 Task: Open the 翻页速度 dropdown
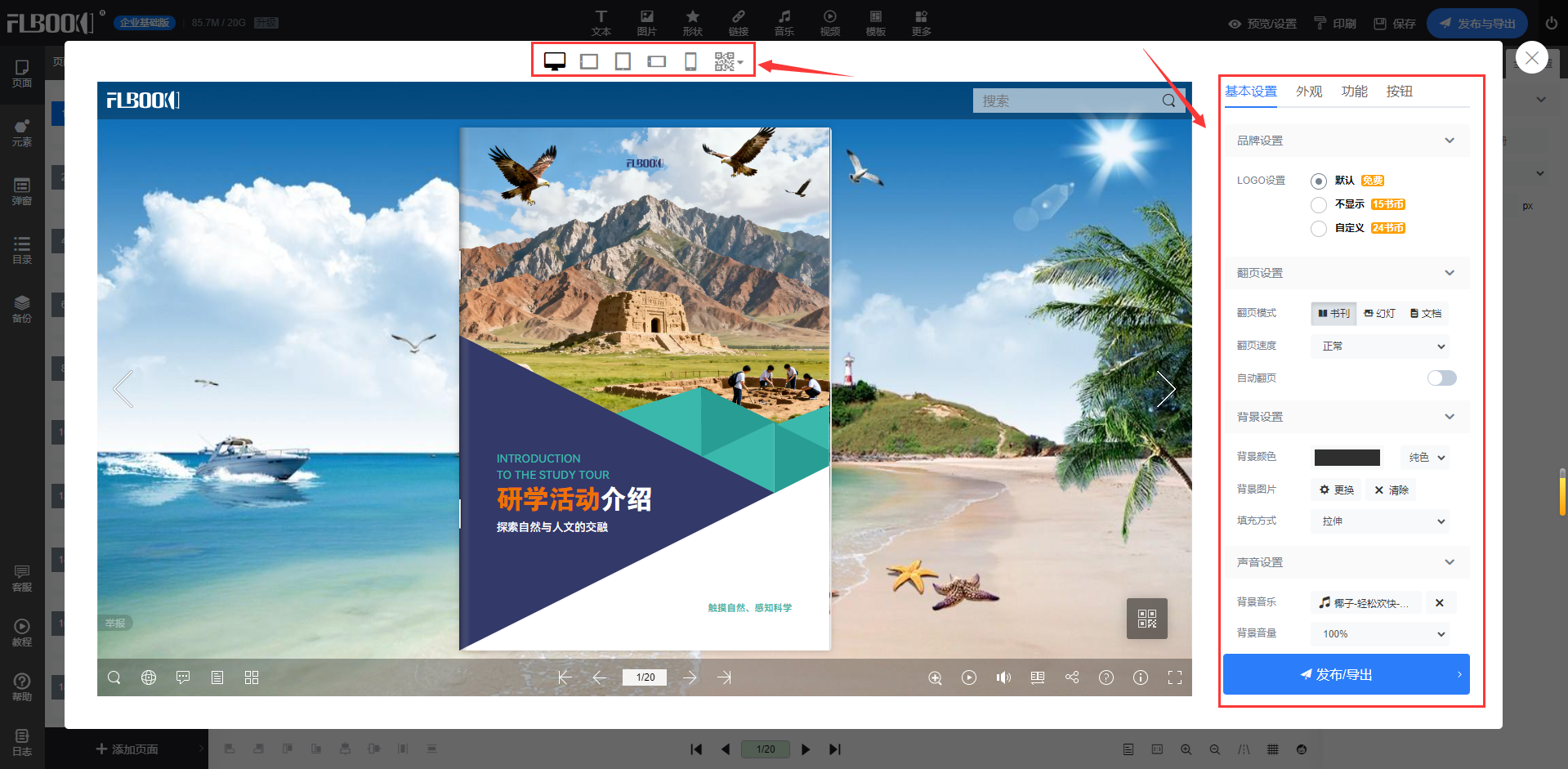pos(1380,346)
